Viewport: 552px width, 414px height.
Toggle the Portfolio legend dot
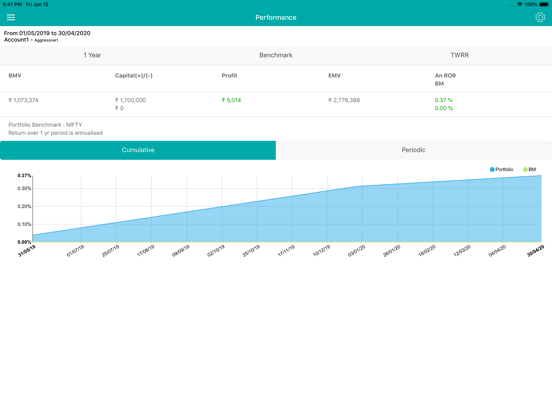coord(492,169)
